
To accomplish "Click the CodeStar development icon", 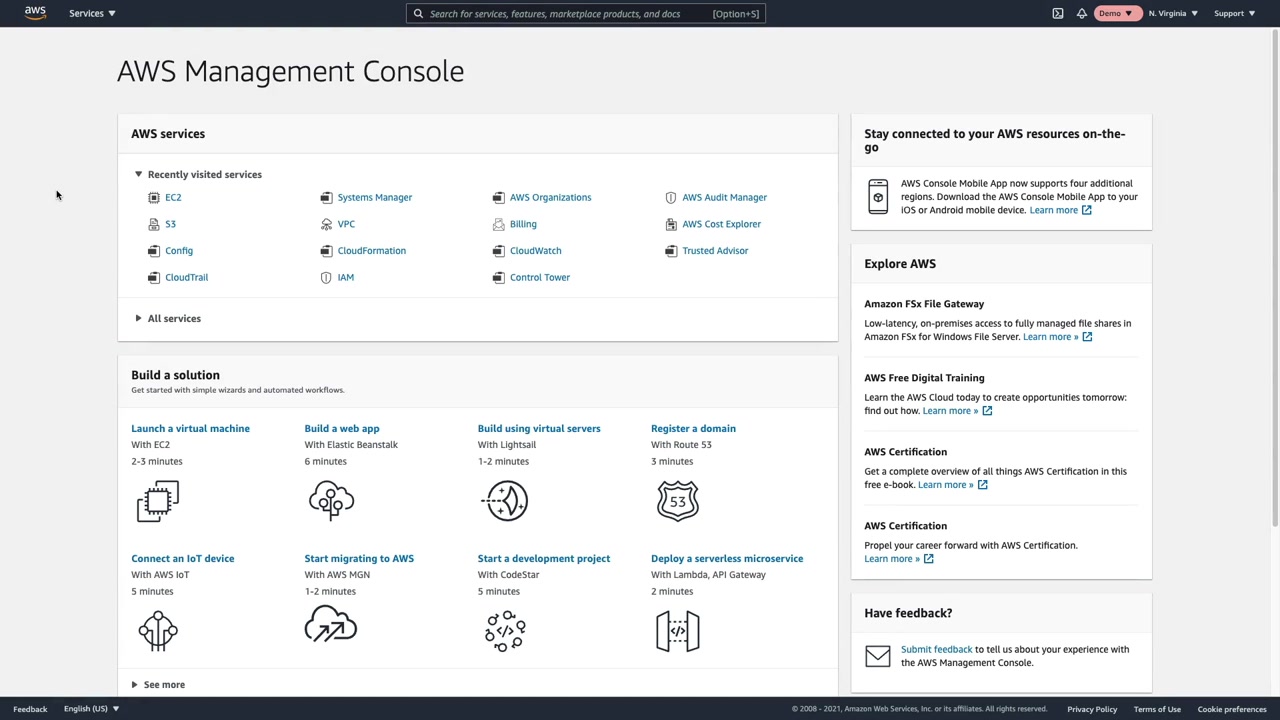I will click(505, 631).
